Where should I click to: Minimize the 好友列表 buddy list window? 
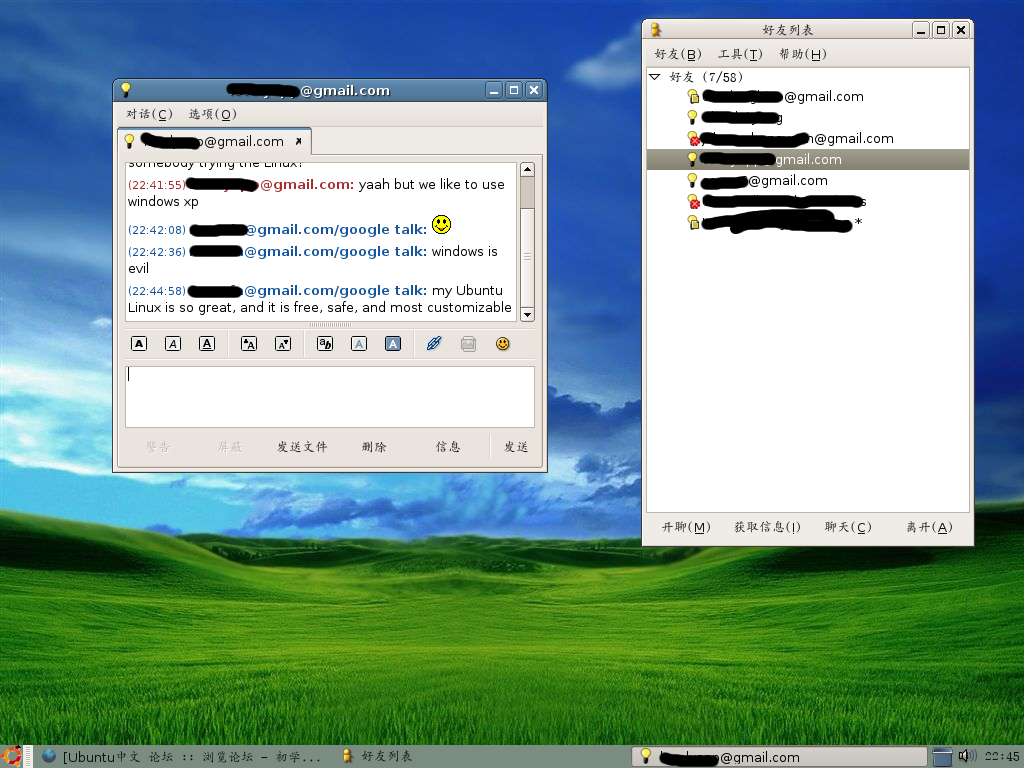[x=921, y=30]
